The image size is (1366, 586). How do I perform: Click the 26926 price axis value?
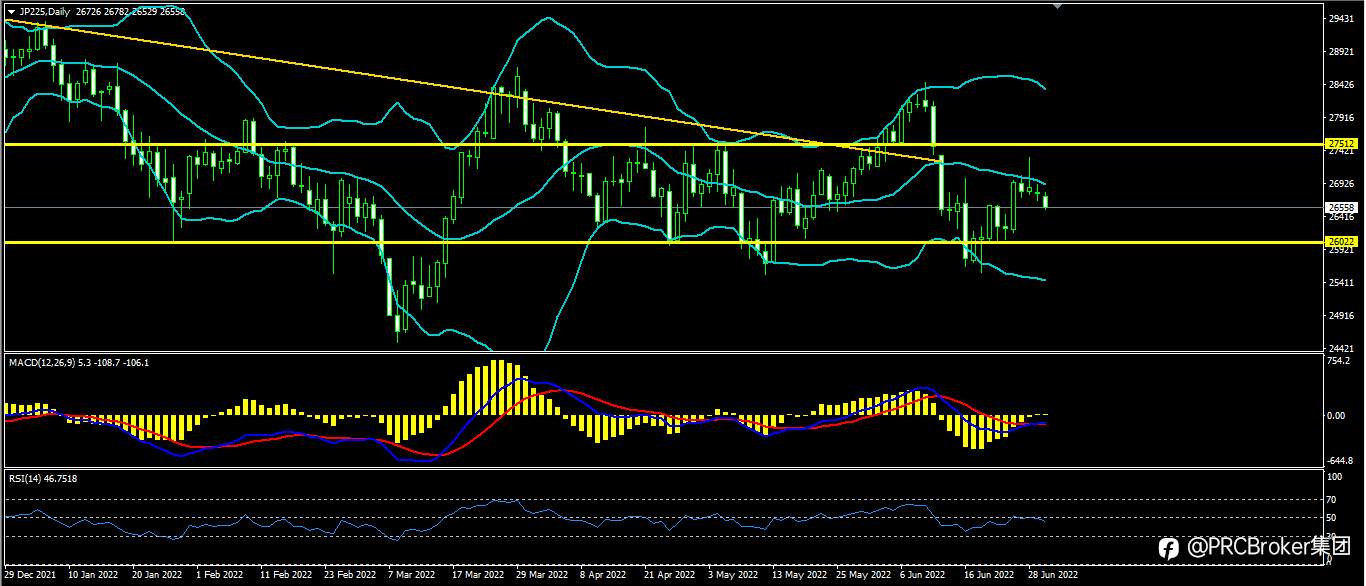pos(1341,184)
